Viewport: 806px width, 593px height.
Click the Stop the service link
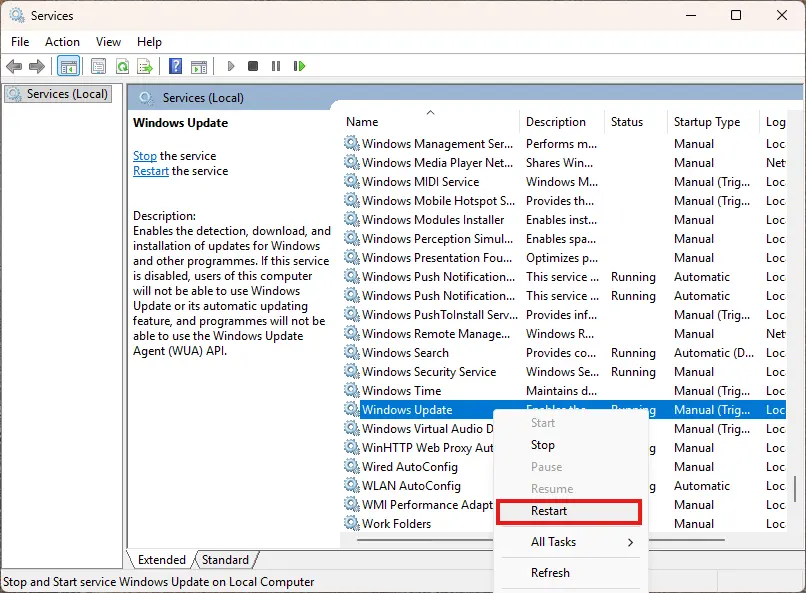tap(145, 156)
